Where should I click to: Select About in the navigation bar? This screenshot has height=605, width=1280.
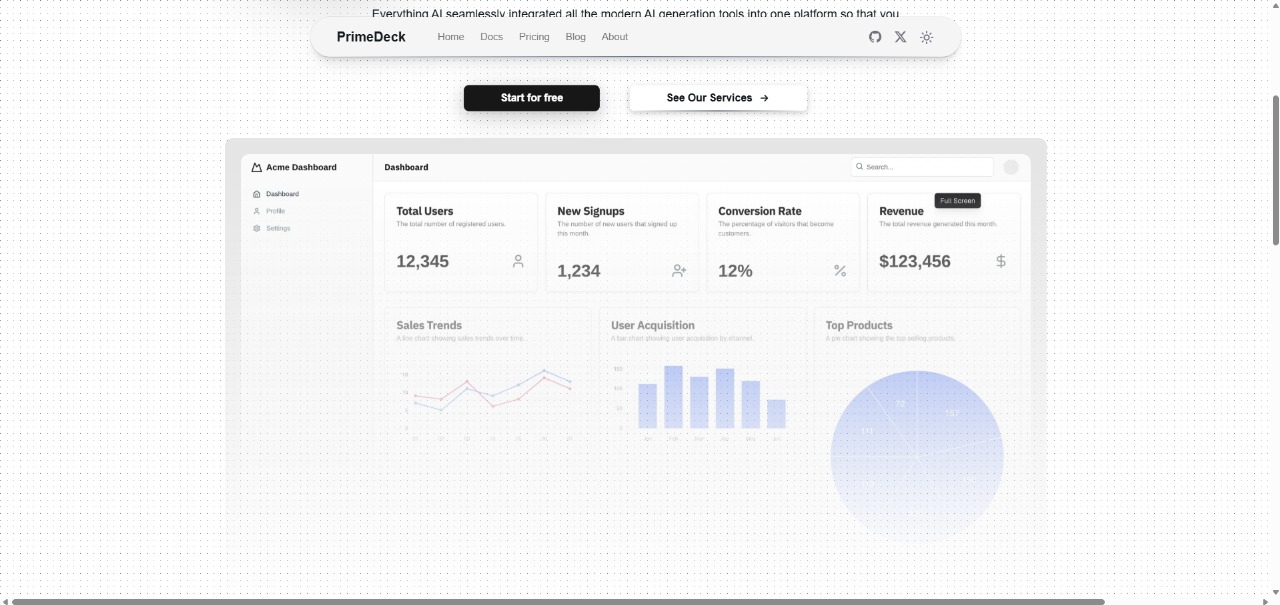(615, 37)
